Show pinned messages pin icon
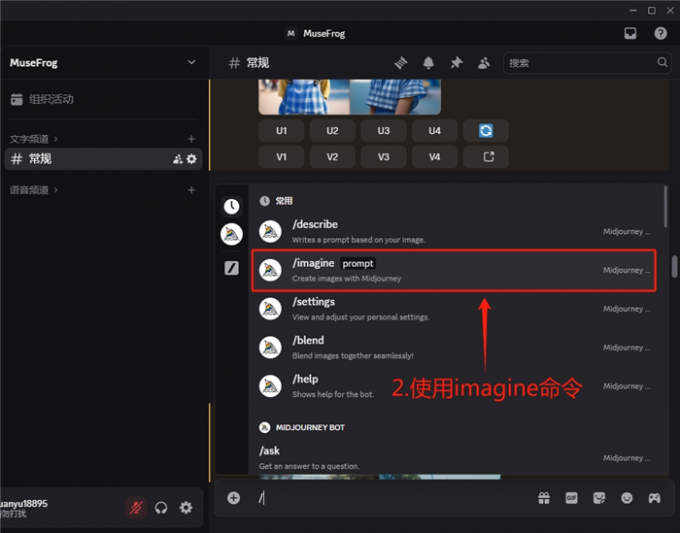The width and height of the screenshot is (680, 533). (456, 63)
